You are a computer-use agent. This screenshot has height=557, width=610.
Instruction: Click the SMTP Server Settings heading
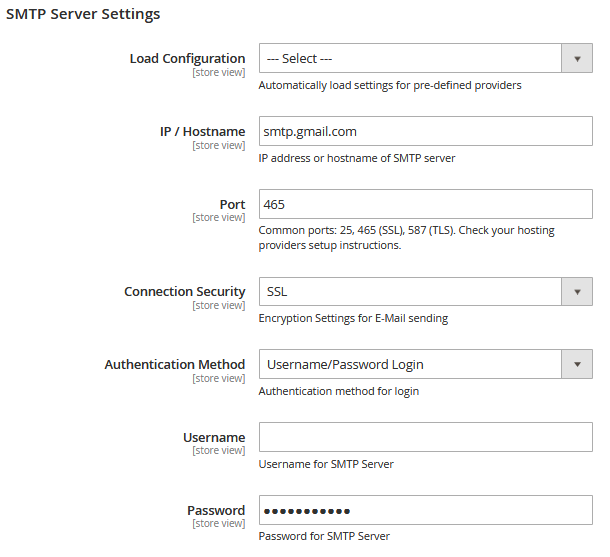pyautogui.click(x=83, y=15)
